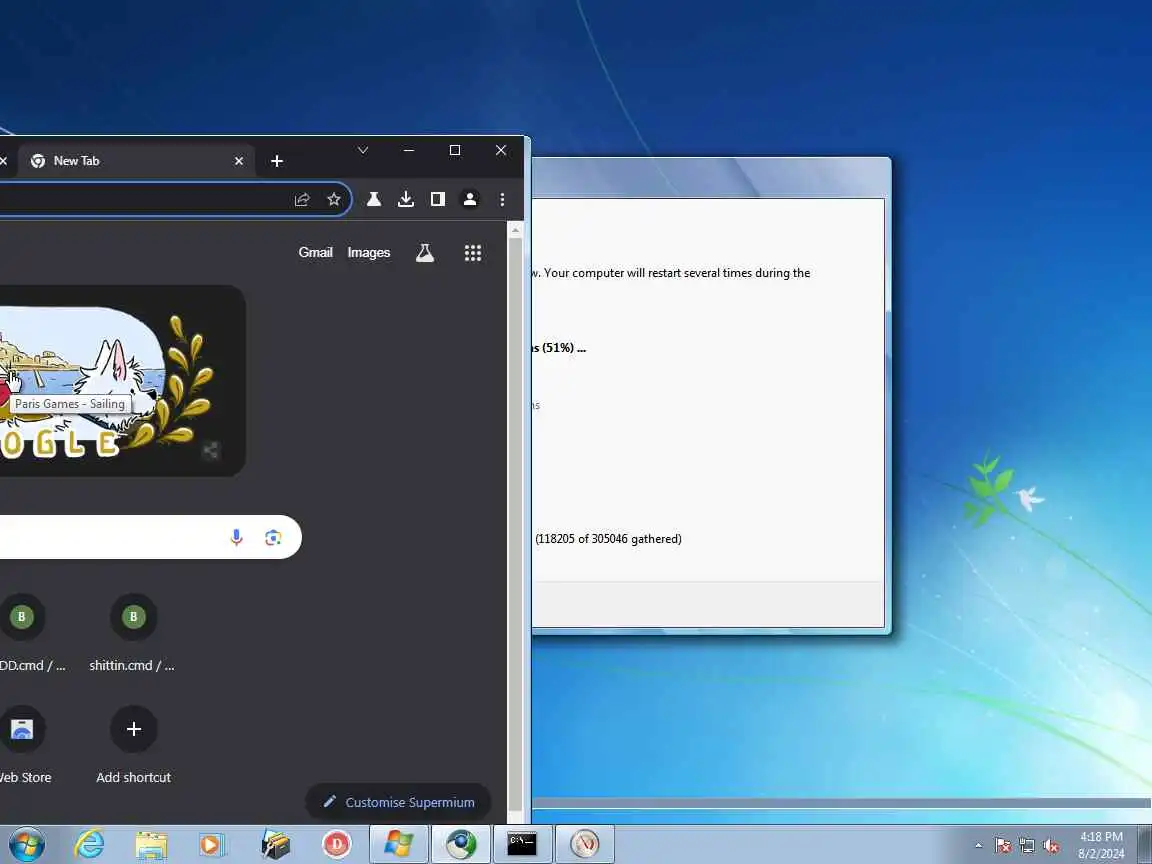
Task: Open Windows Media Player taskbar icon
Action: click(213, 845)
